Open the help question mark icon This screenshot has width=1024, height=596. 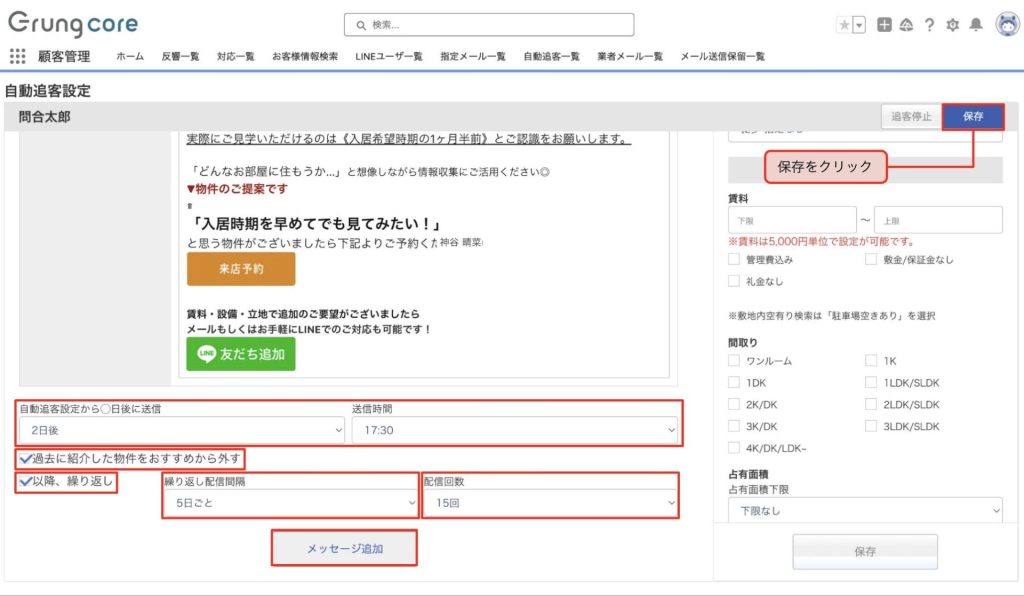pyautogui.click(x=929, y=25)
